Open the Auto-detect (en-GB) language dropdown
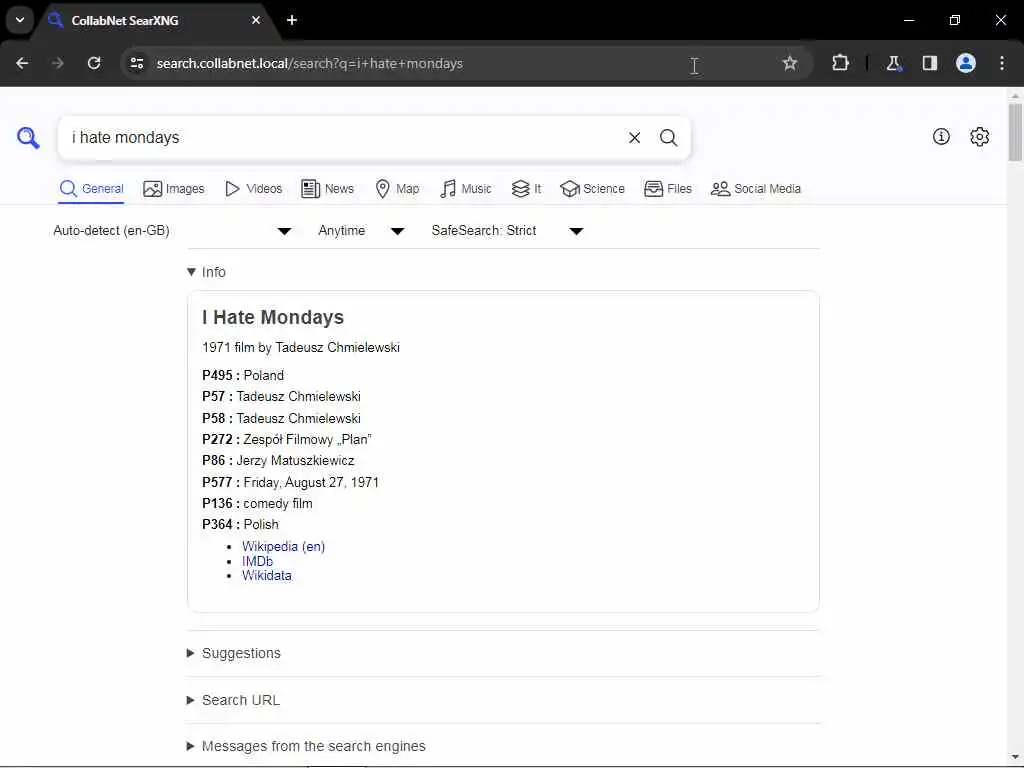The width and height of the screenshot is (1024, 768). click(x=172, y=231)
